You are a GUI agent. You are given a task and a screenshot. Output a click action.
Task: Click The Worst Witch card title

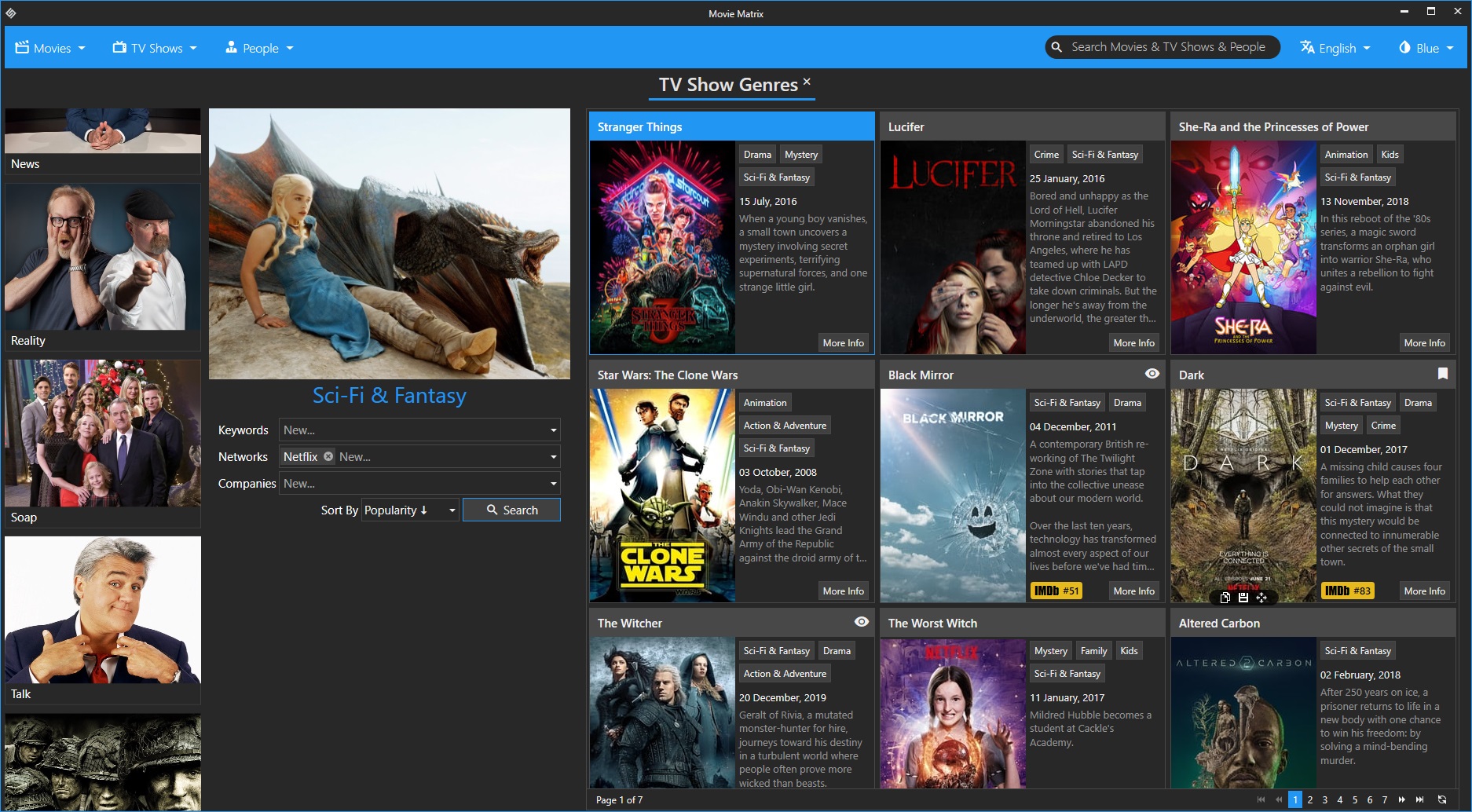coord(932,623)
